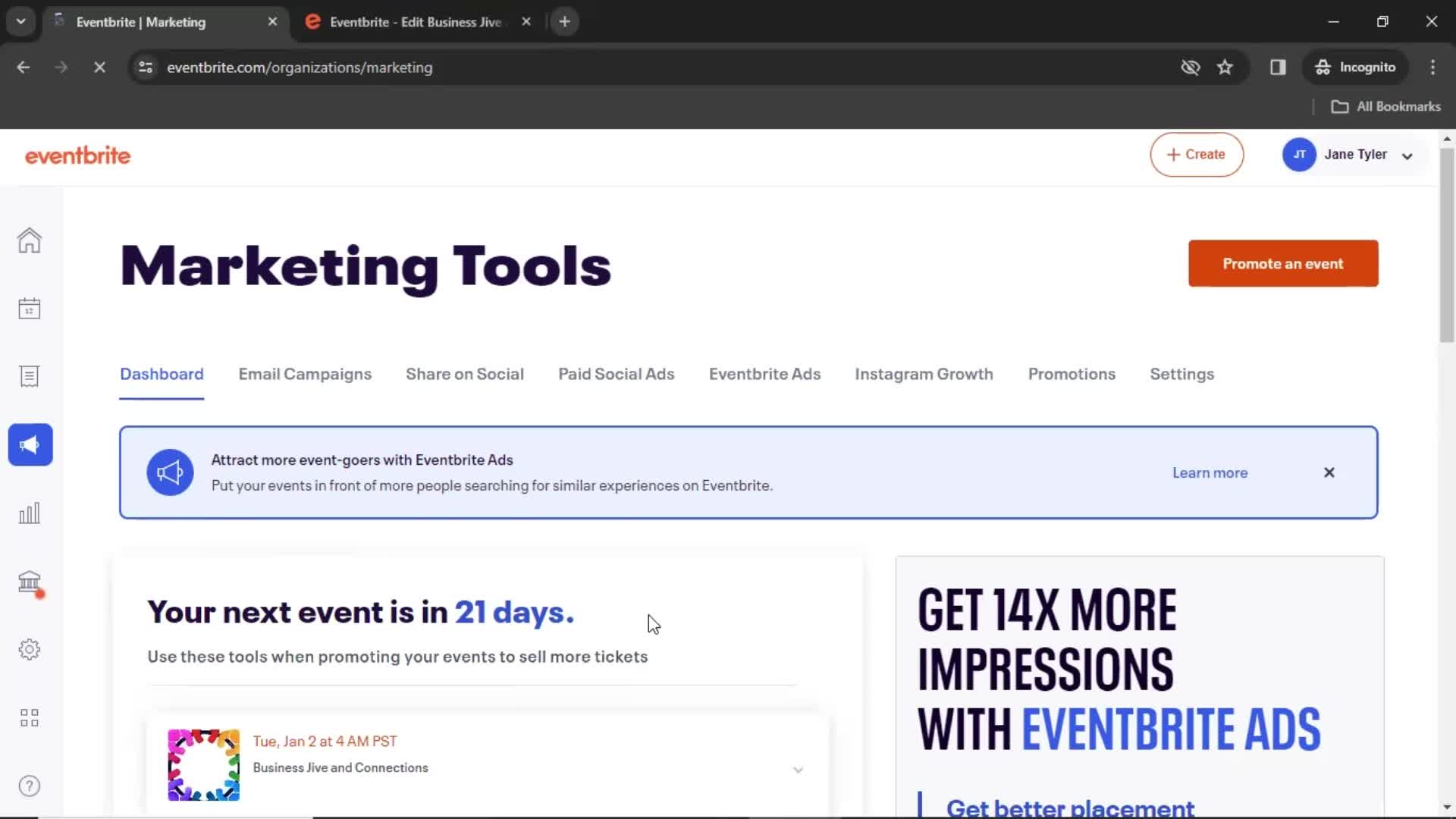Click the Promote an event button

pyautogui.click(x=1283, y=264)
